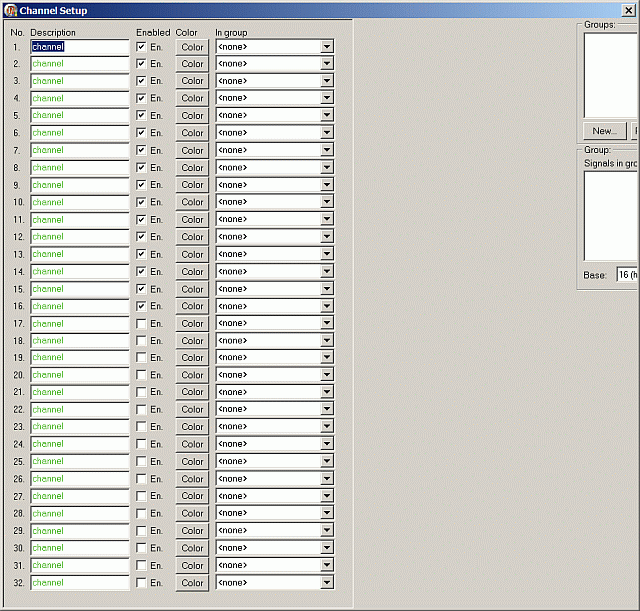Choose Color button for channel 16
Viewport: 640px width, 611px height.
[192, 306]
